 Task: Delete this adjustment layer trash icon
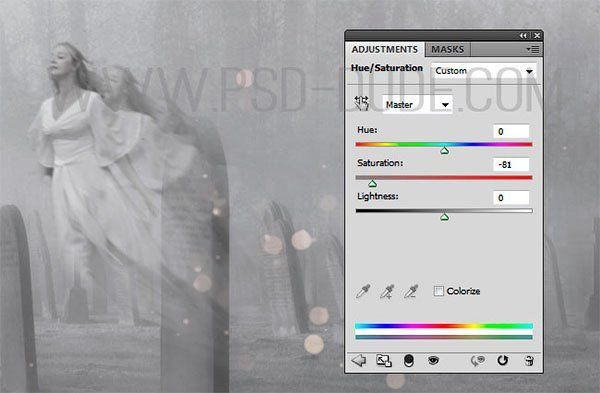(529, 360)
